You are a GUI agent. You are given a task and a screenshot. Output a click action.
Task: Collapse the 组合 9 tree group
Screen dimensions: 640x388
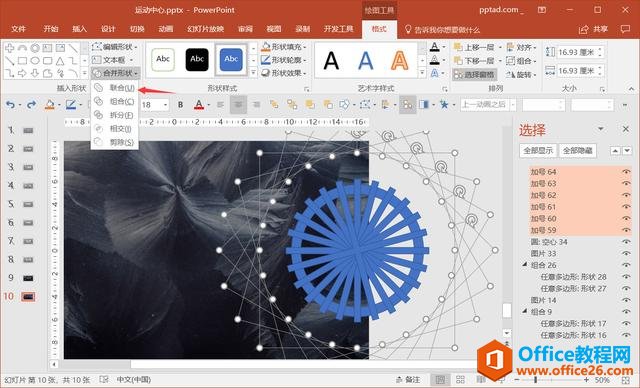[525, 311]
